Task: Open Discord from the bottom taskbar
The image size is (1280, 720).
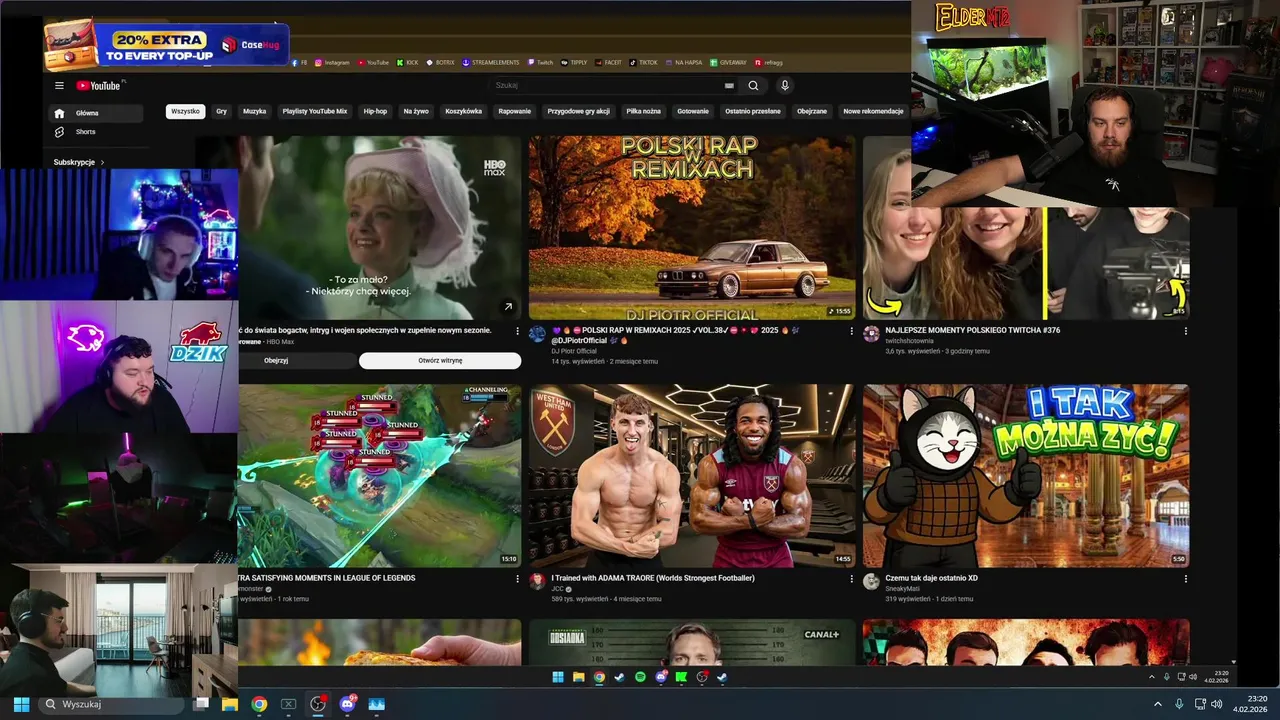Action: coord(348,704)
